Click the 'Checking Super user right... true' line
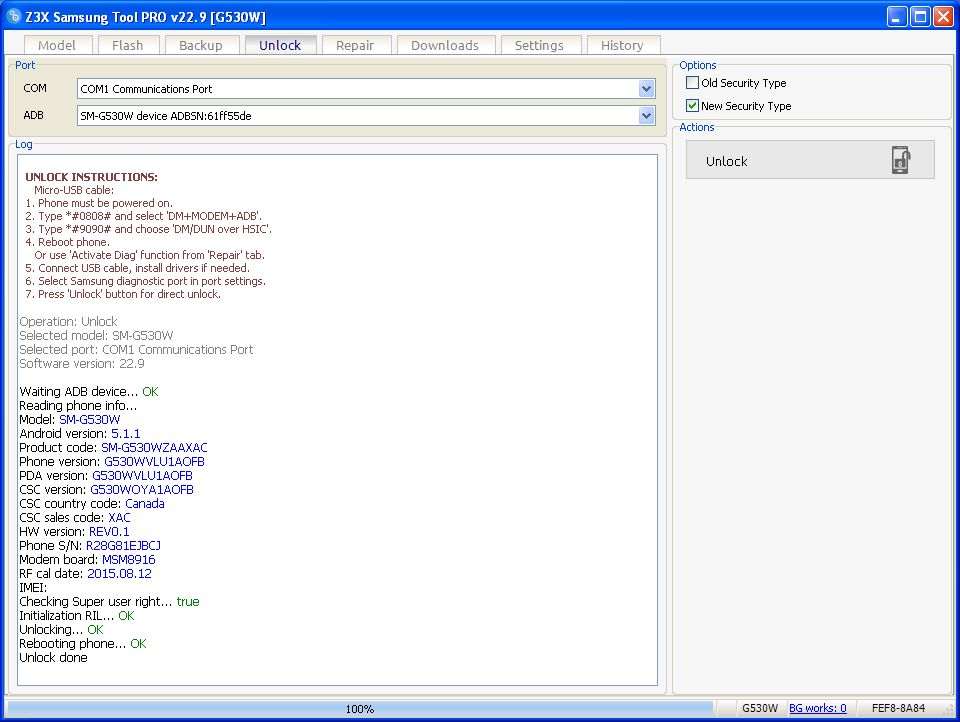Viewport: 960px width, 722px height. tap(109, 602)
